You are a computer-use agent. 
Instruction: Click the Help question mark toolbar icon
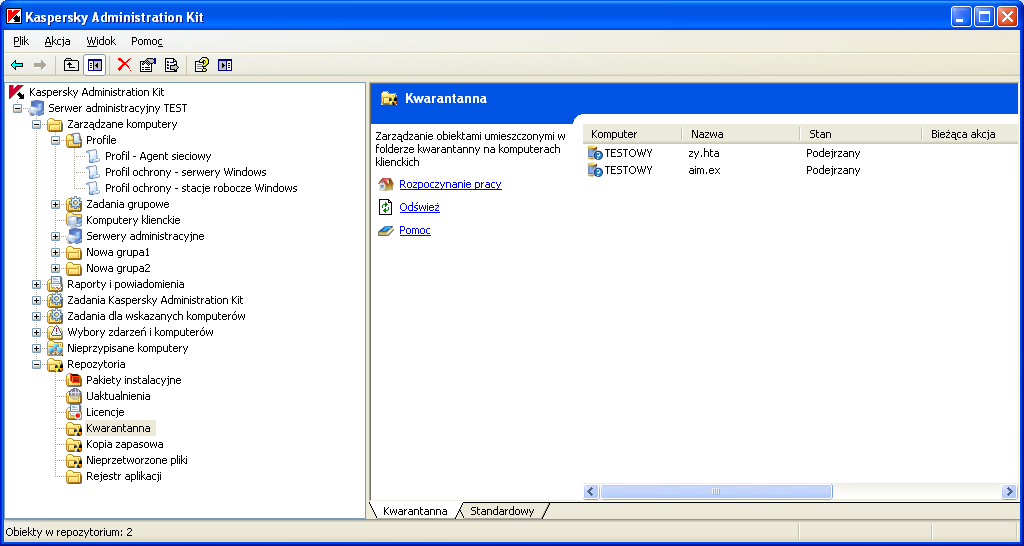(202, 65)
